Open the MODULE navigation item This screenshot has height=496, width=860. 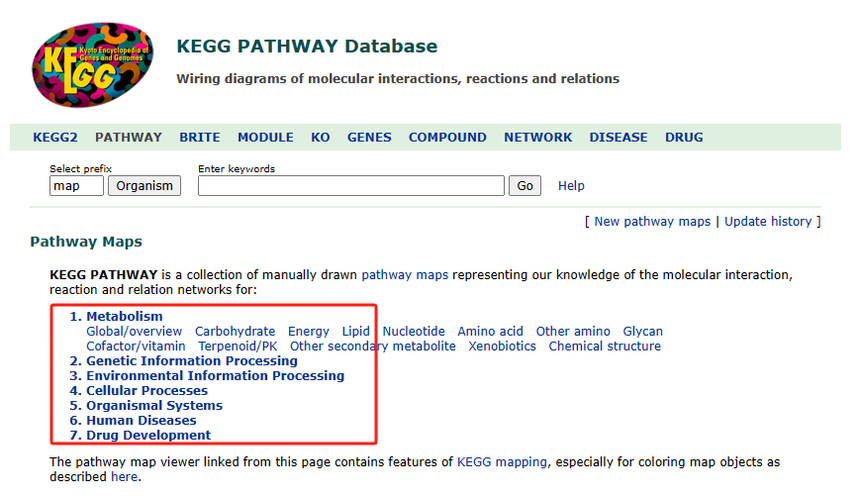pyautogui.click(x=265, y=137)
